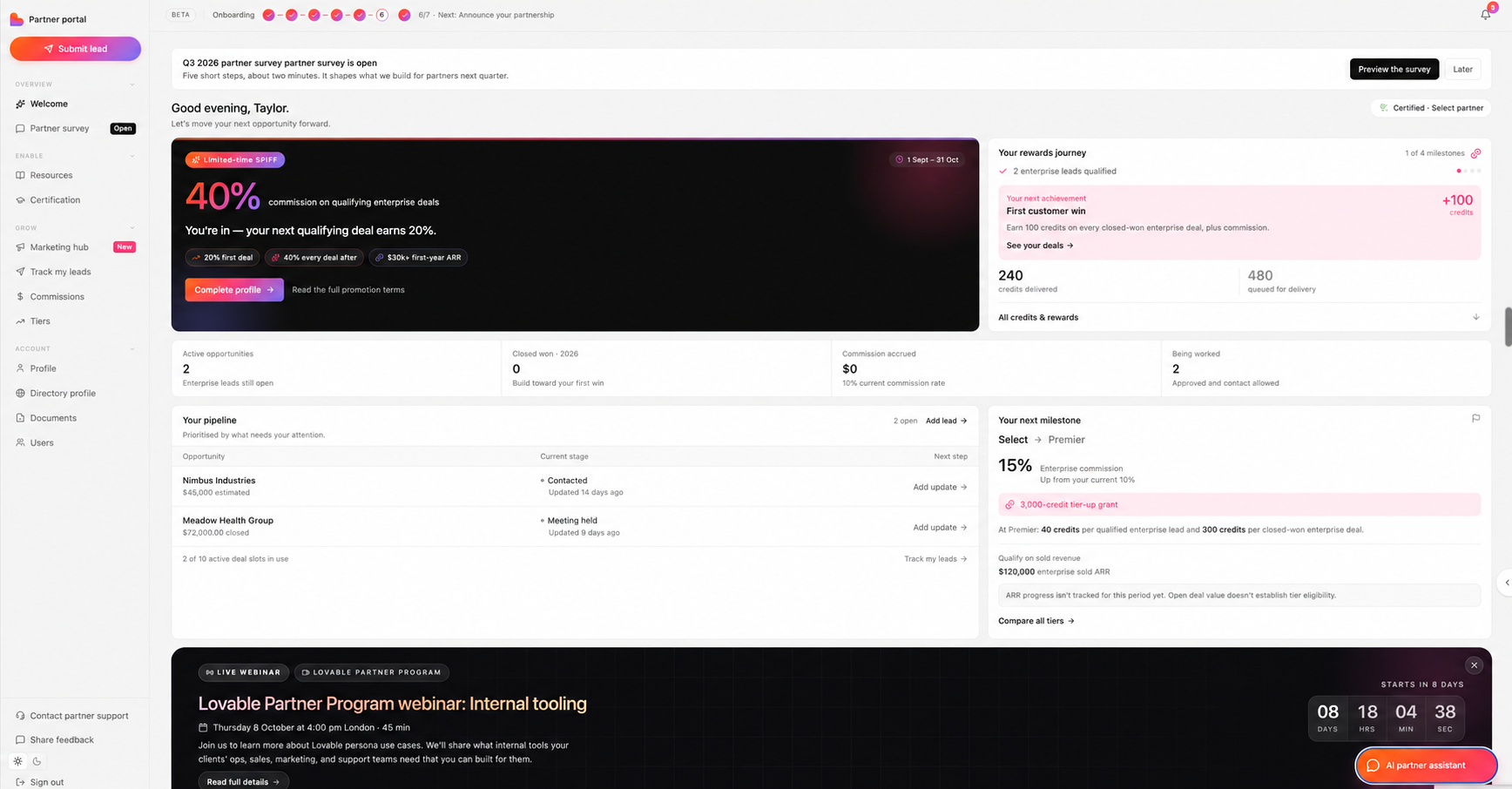Click the Track my leads paper-plane icon
Viewport: 1512px width, 789px height.
tap(20, 272)
